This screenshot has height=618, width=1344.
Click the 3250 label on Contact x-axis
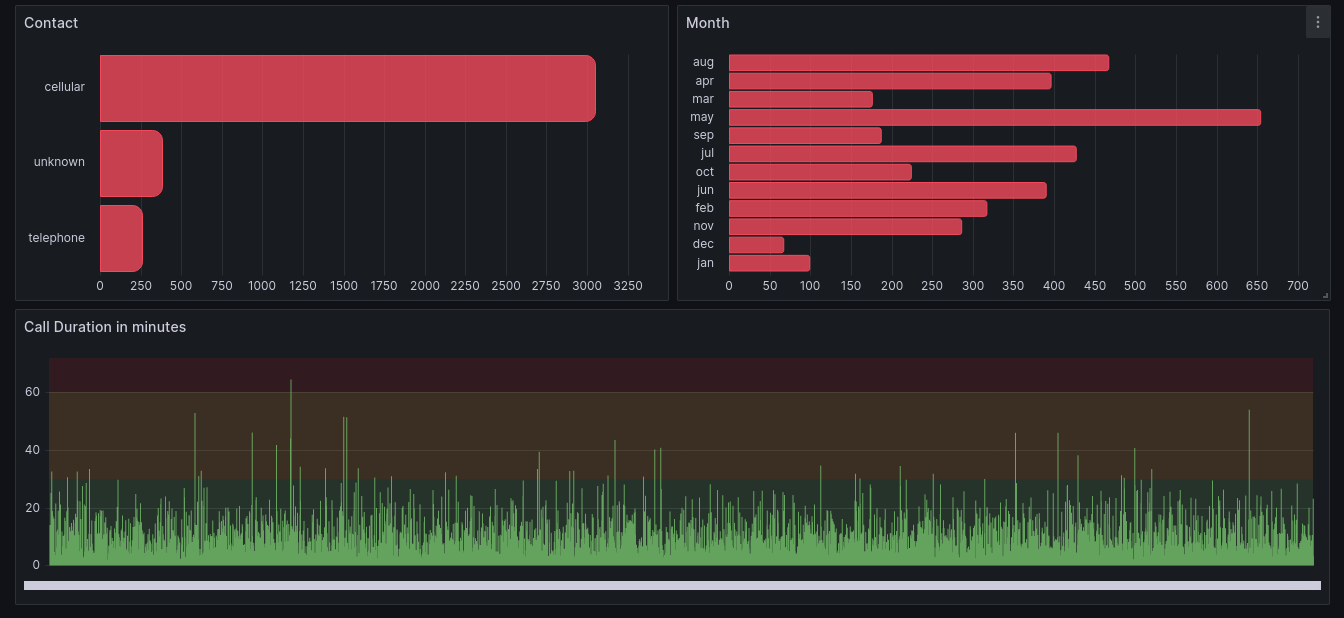(628, 286)
